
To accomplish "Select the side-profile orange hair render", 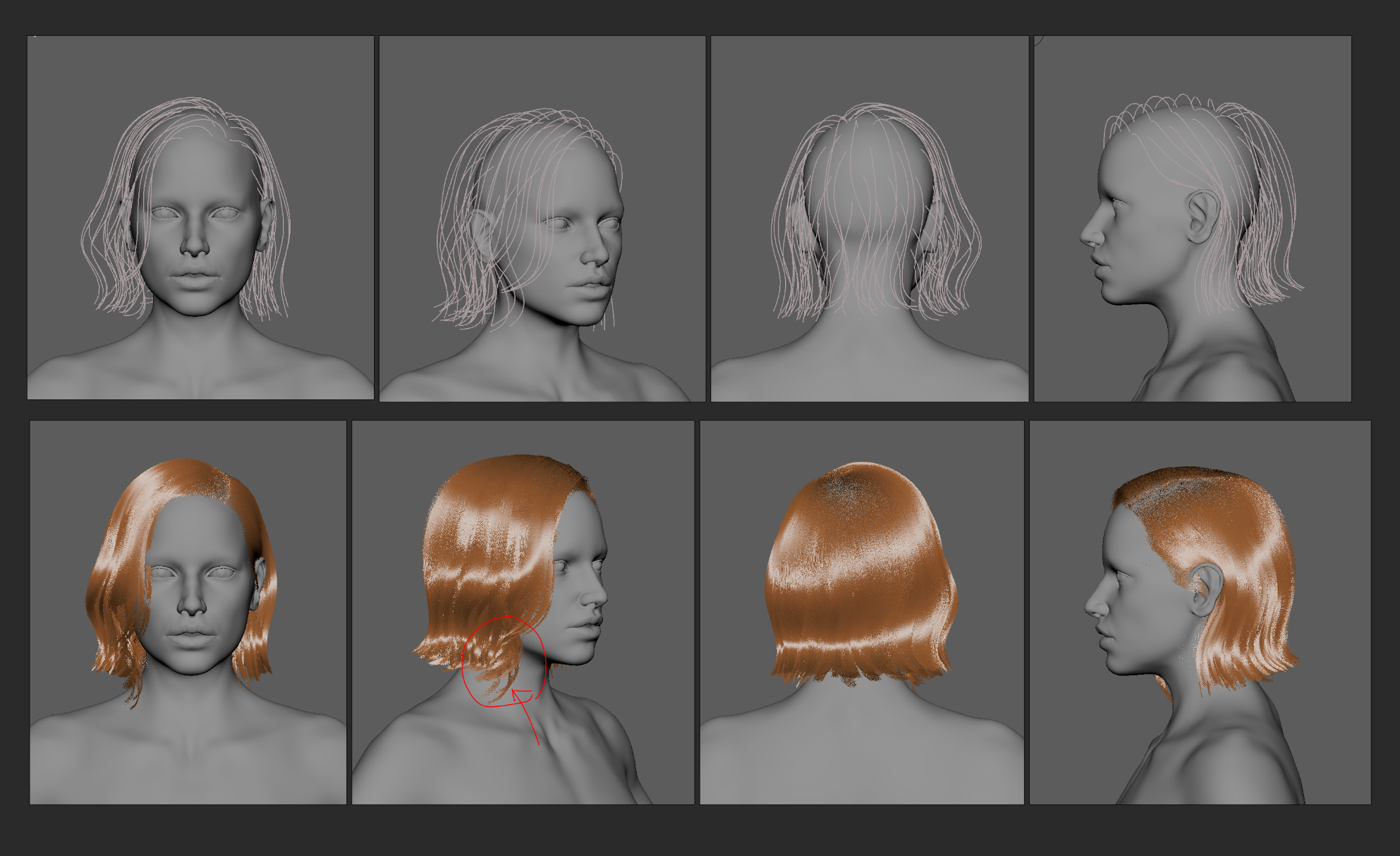I will click(x=1200, y=612).
